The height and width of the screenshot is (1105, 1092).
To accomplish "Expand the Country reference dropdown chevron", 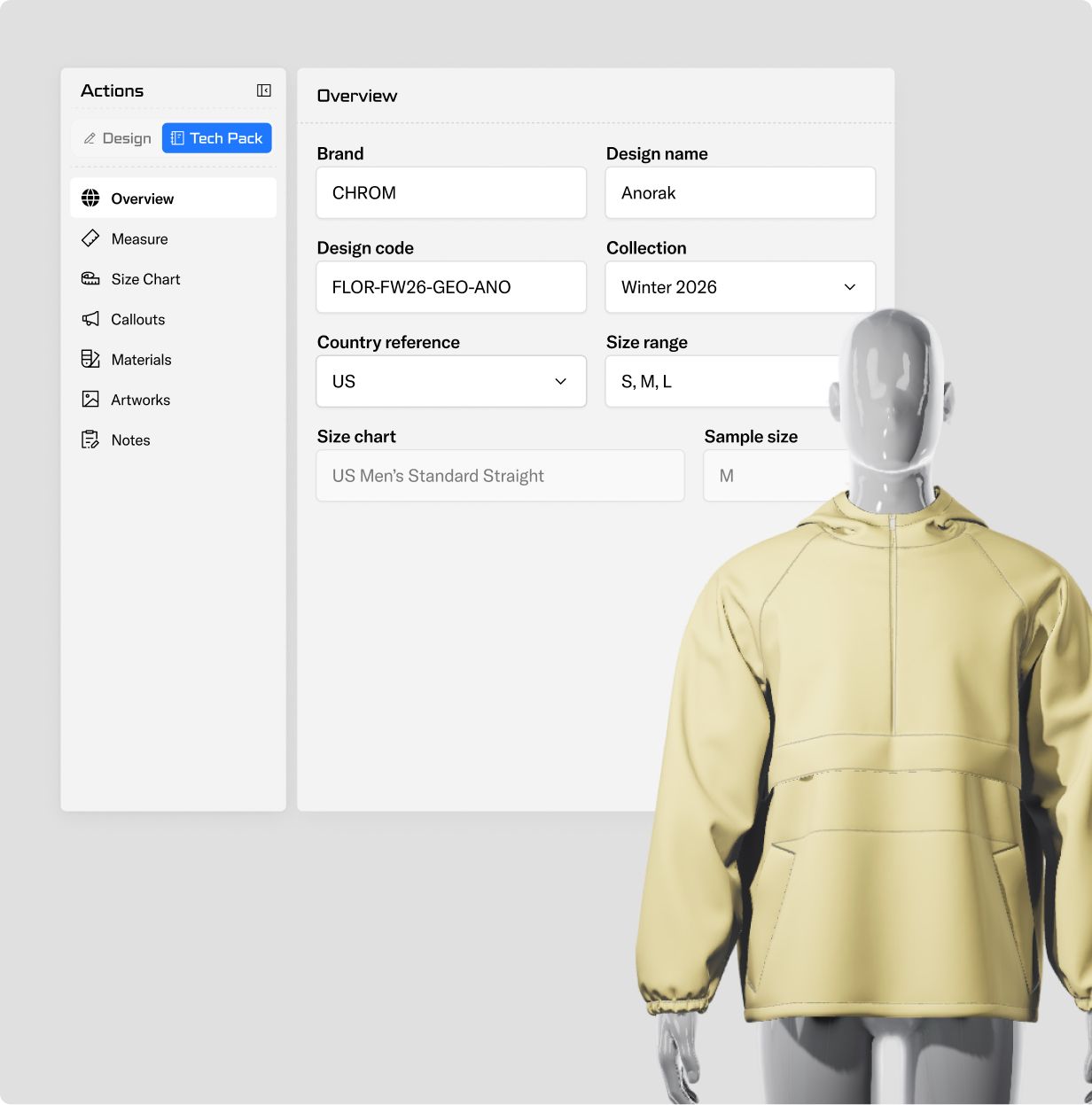I will coord(560,382).
